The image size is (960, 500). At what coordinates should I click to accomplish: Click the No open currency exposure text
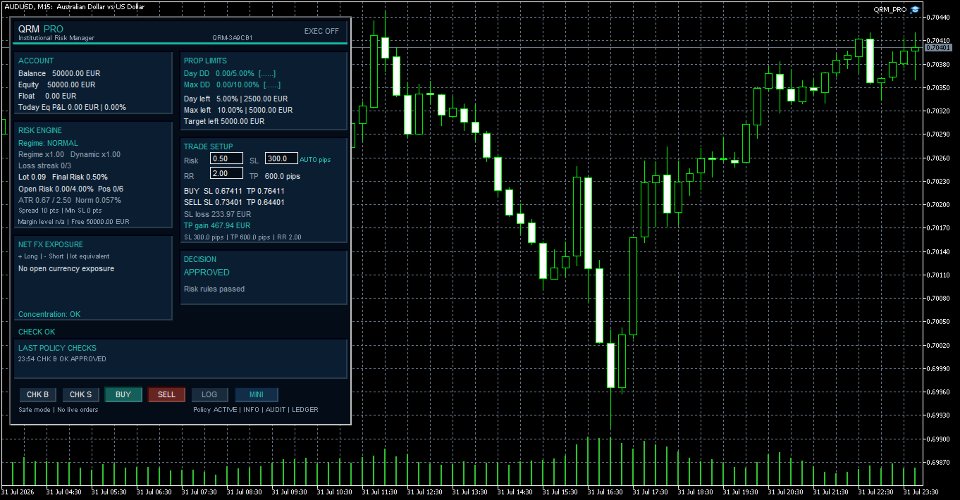(x=66, y=269)
